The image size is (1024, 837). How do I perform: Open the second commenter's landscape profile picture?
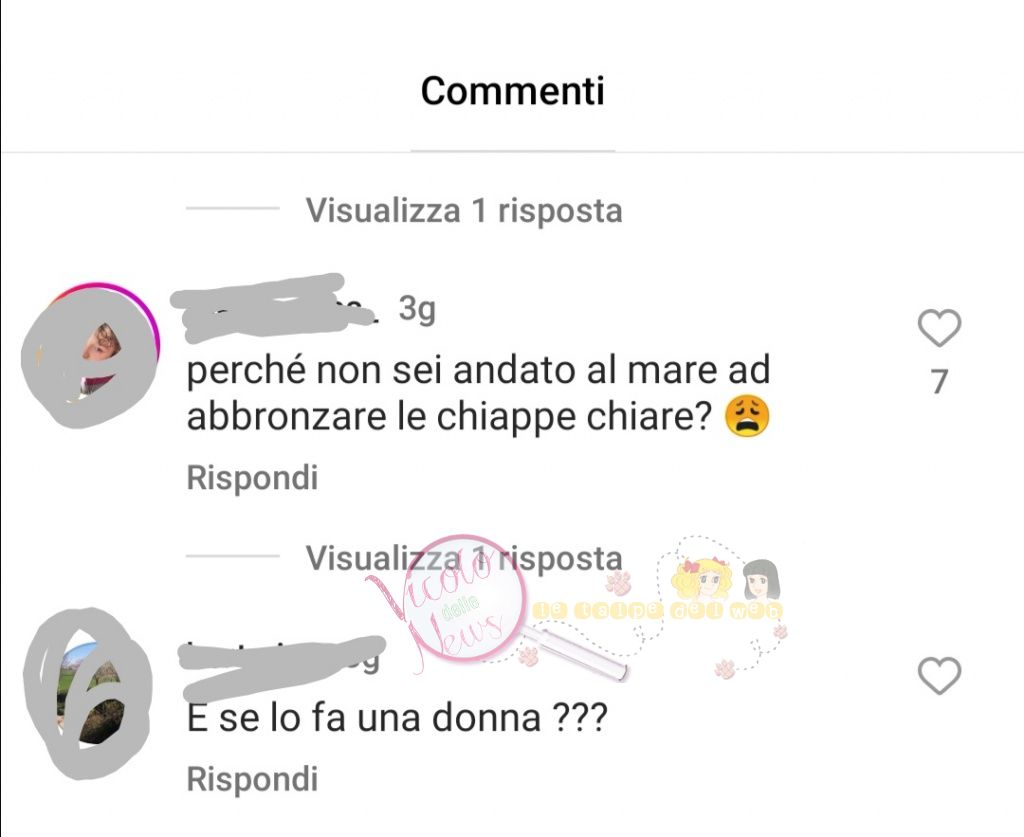tap(88, 693)
